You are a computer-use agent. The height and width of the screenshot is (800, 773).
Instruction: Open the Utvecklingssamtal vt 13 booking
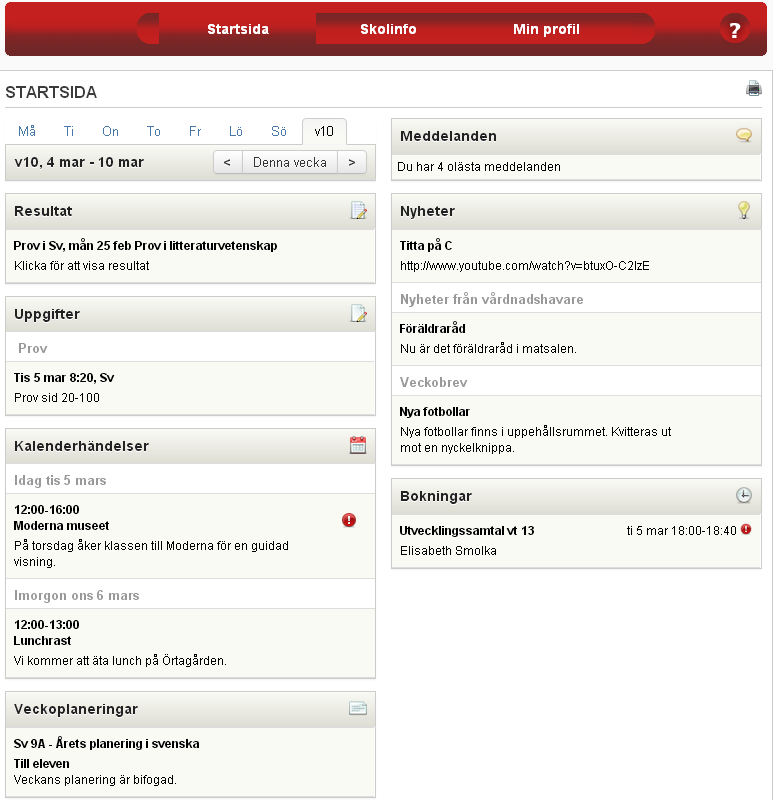467,531
